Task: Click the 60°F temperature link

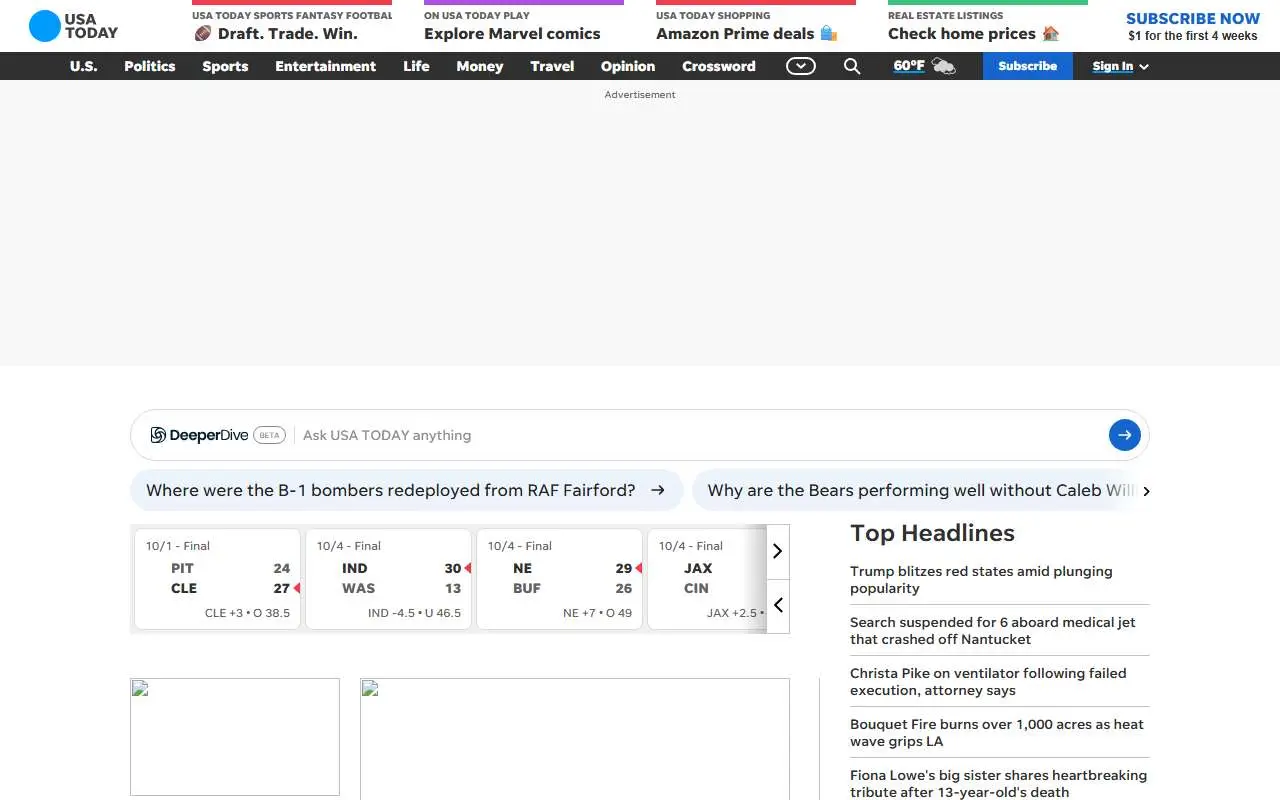Action: coord(909,66)
